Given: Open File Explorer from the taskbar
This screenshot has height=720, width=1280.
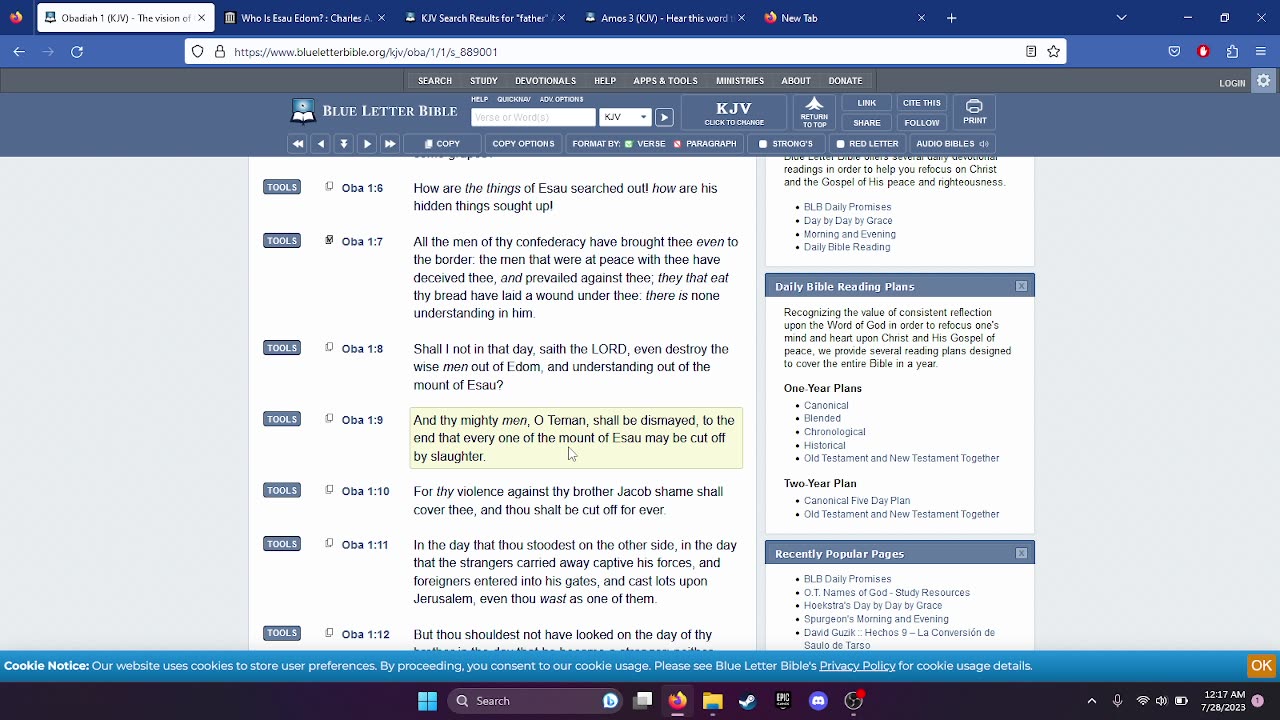Looking at the screenshot, I should point(712,701).
